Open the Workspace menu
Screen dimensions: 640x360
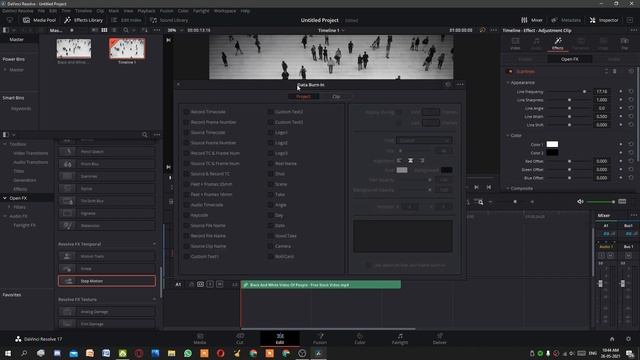(225, 11)
